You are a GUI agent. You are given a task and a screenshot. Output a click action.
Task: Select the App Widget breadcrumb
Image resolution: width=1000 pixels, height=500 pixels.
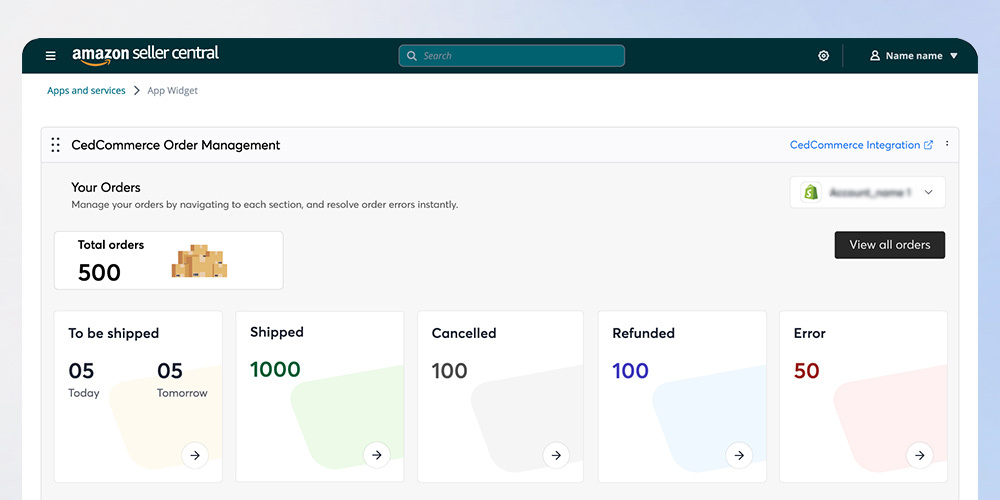click(x=172, y=91)
